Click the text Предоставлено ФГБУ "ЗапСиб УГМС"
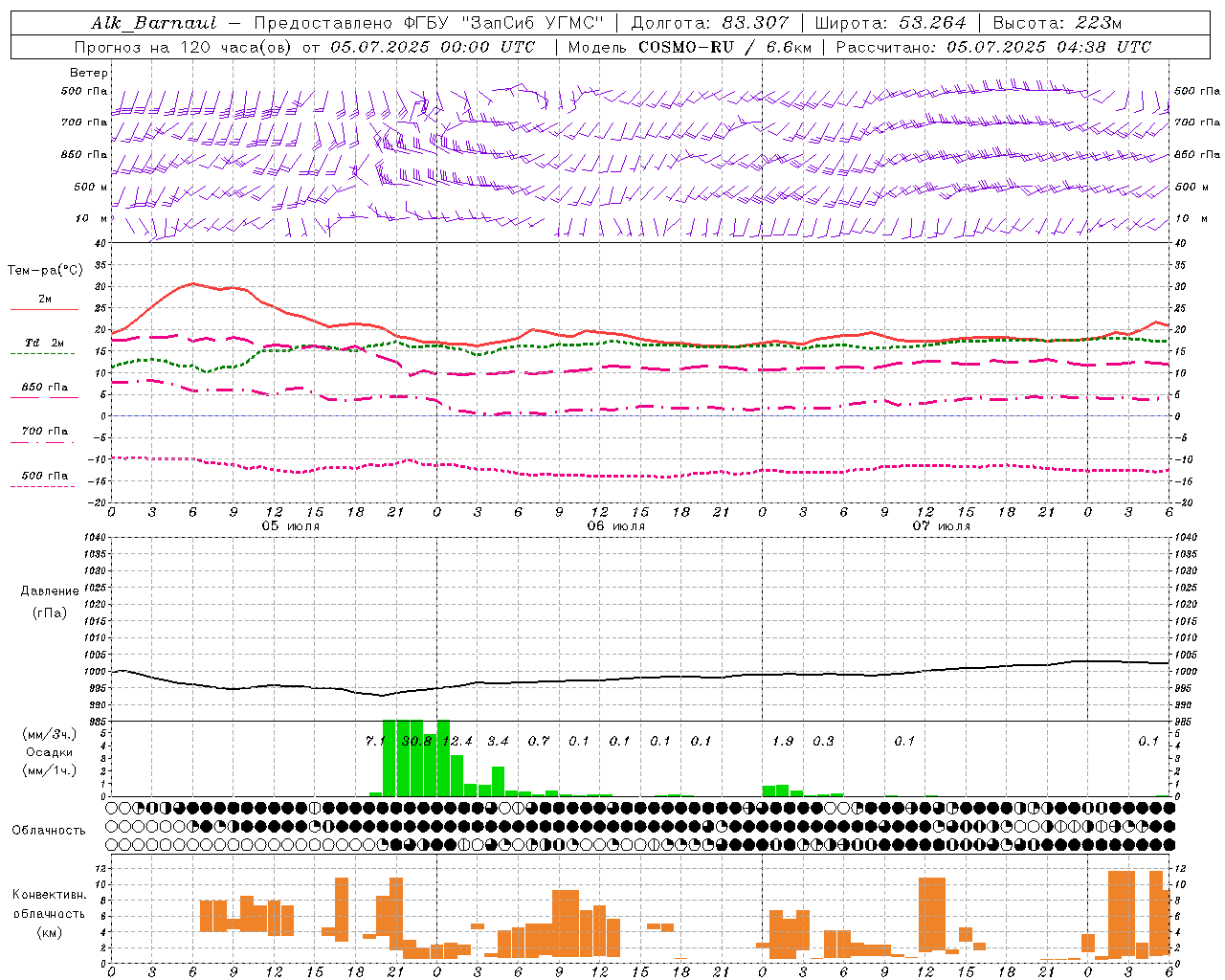The height and width of the screenshot is (980, 1225). click(429, 23)
